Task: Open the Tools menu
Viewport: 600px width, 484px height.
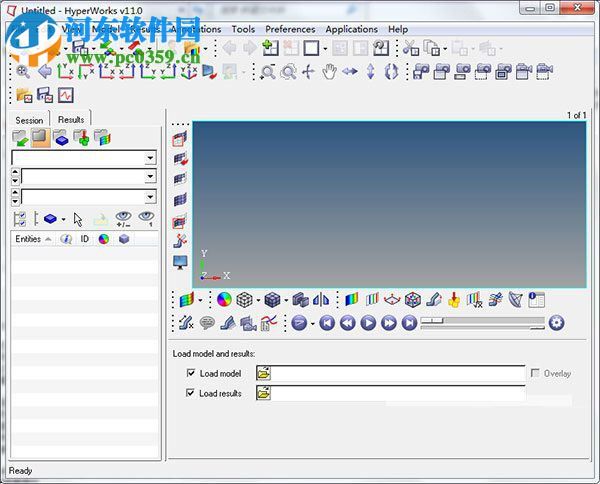Action: click(x=243, y=29)
